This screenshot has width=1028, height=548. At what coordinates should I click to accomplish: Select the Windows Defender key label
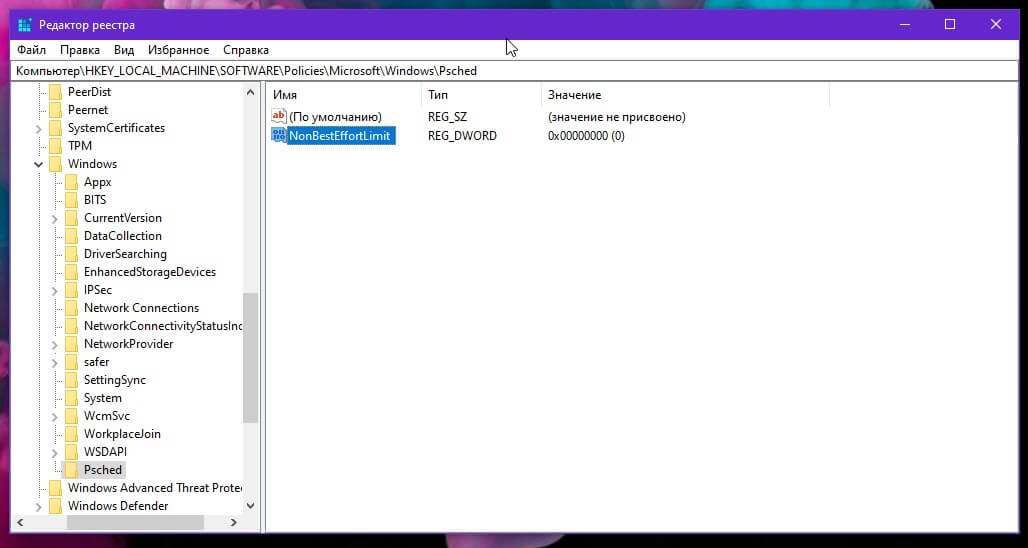click(118, 506)
